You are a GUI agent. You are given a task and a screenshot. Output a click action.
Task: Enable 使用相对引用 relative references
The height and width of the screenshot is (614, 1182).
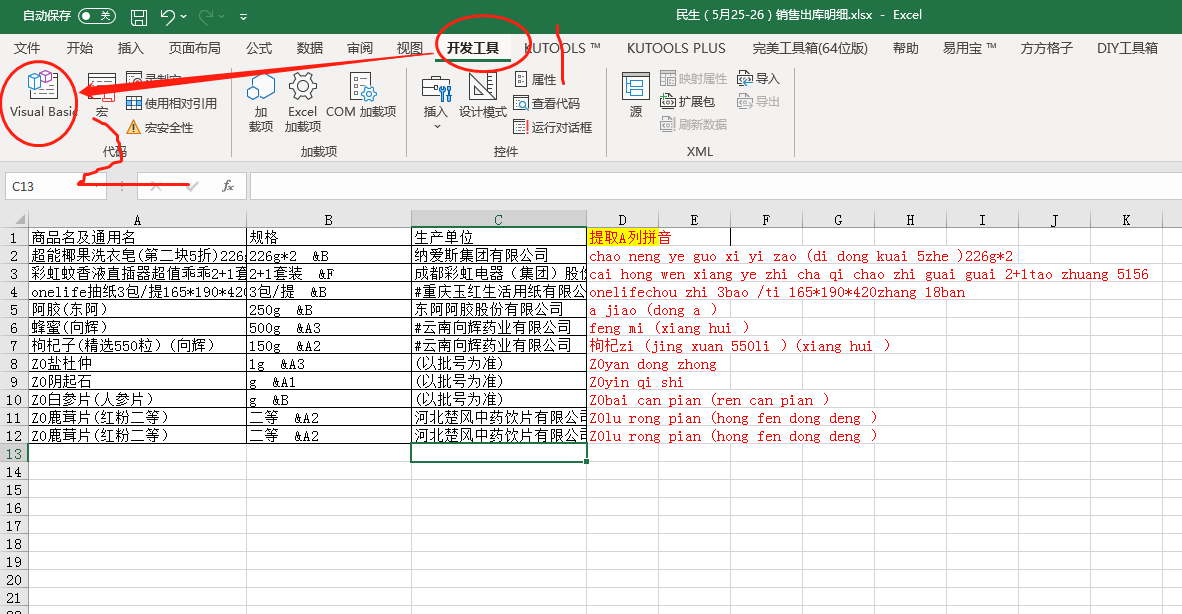click(x=171, y=103)
